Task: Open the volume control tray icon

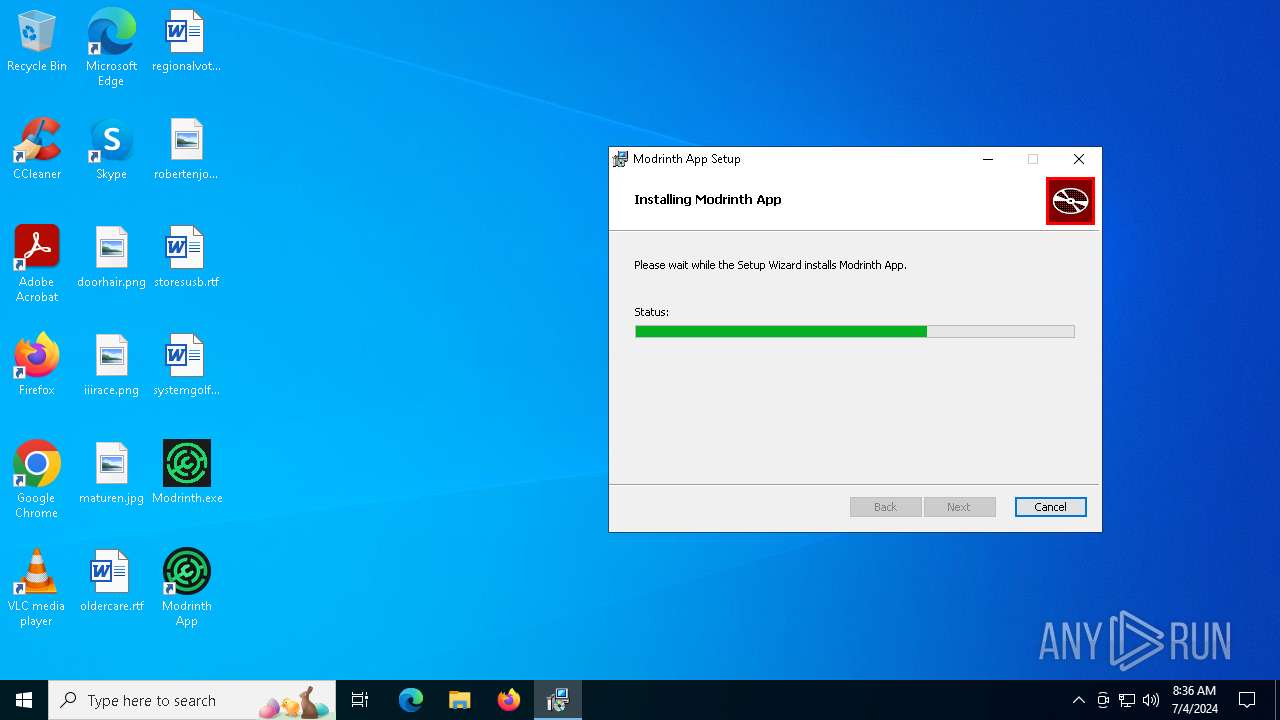Action: (1151, 700)
